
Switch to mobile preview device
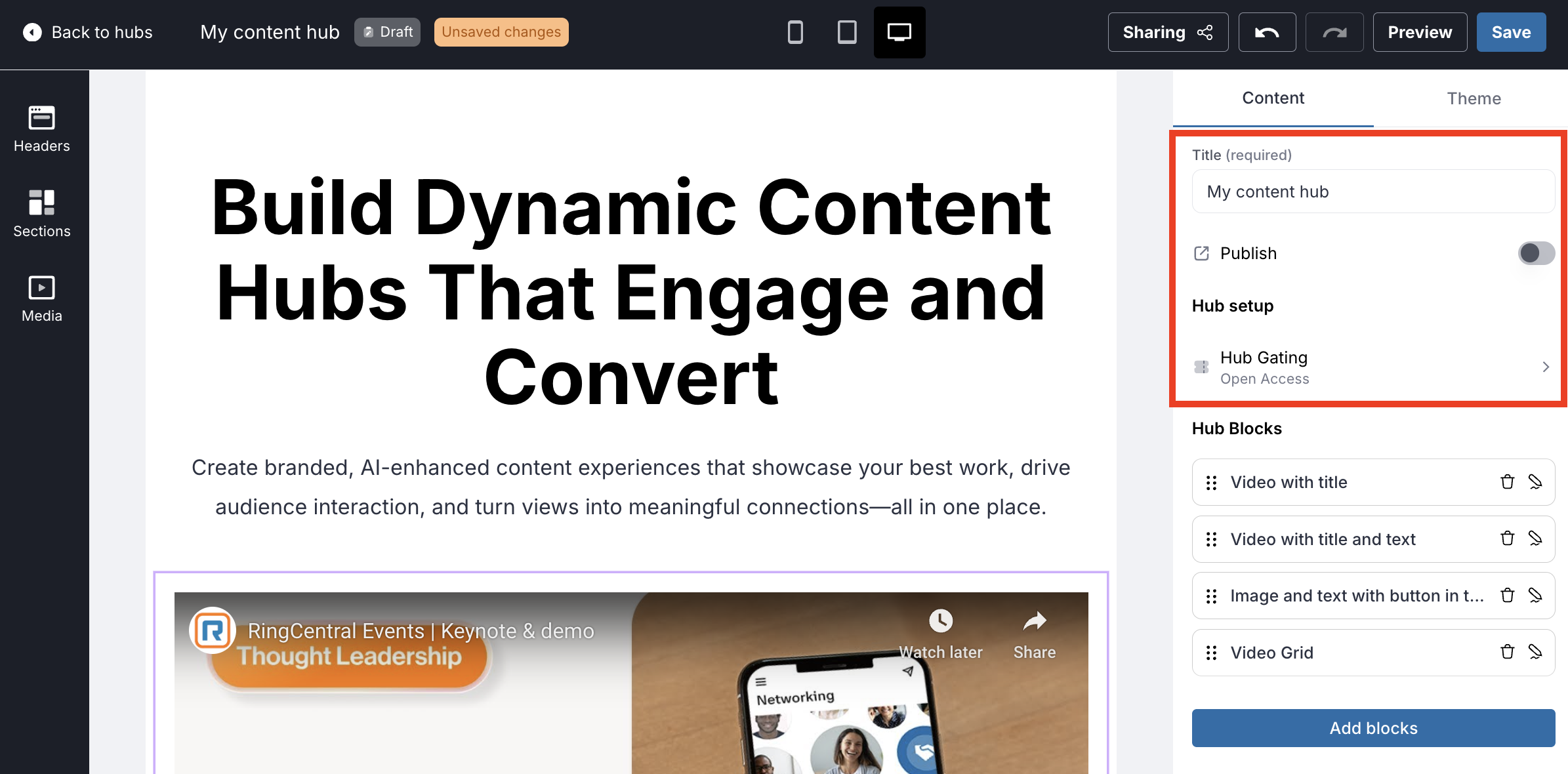coord(795,32)
